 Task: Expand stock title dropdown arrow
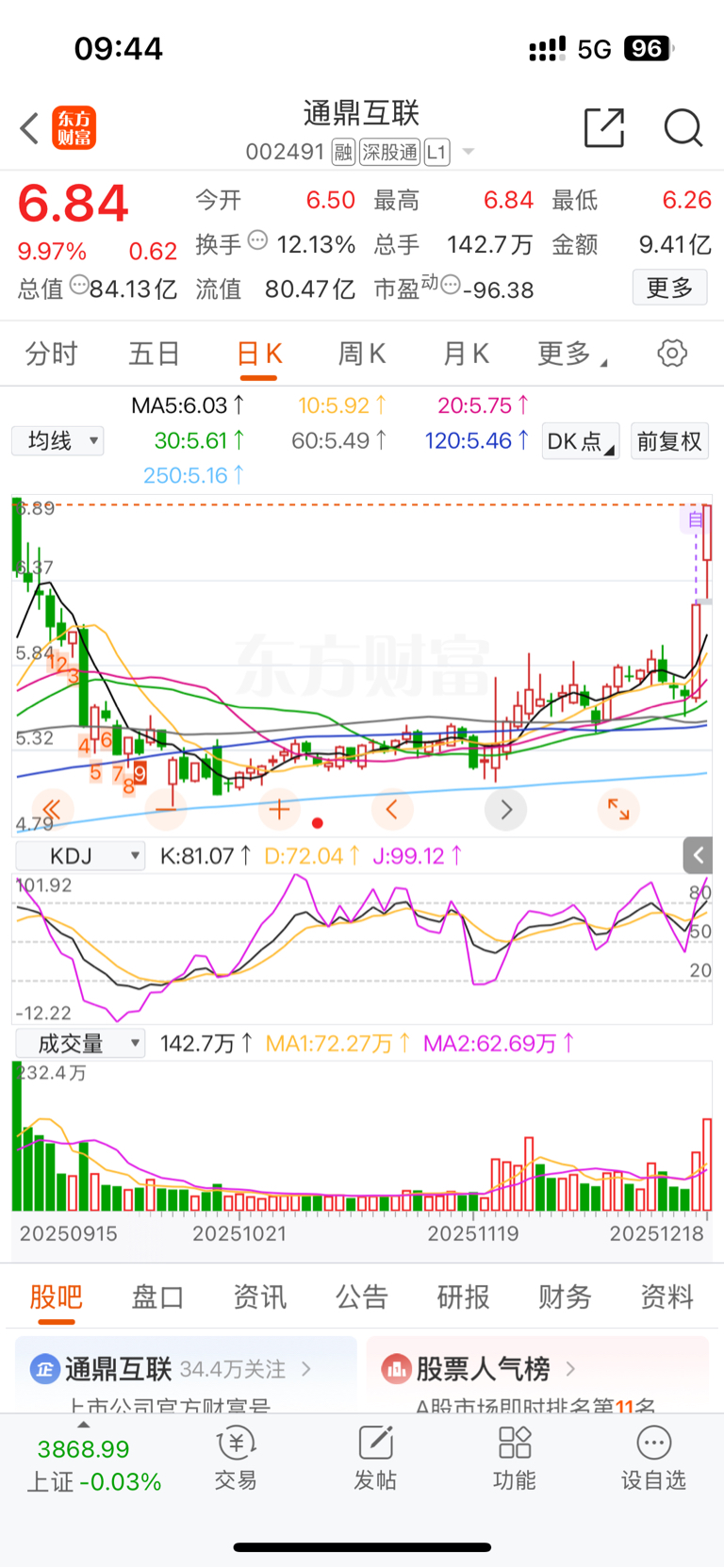(x=468, y=153)
